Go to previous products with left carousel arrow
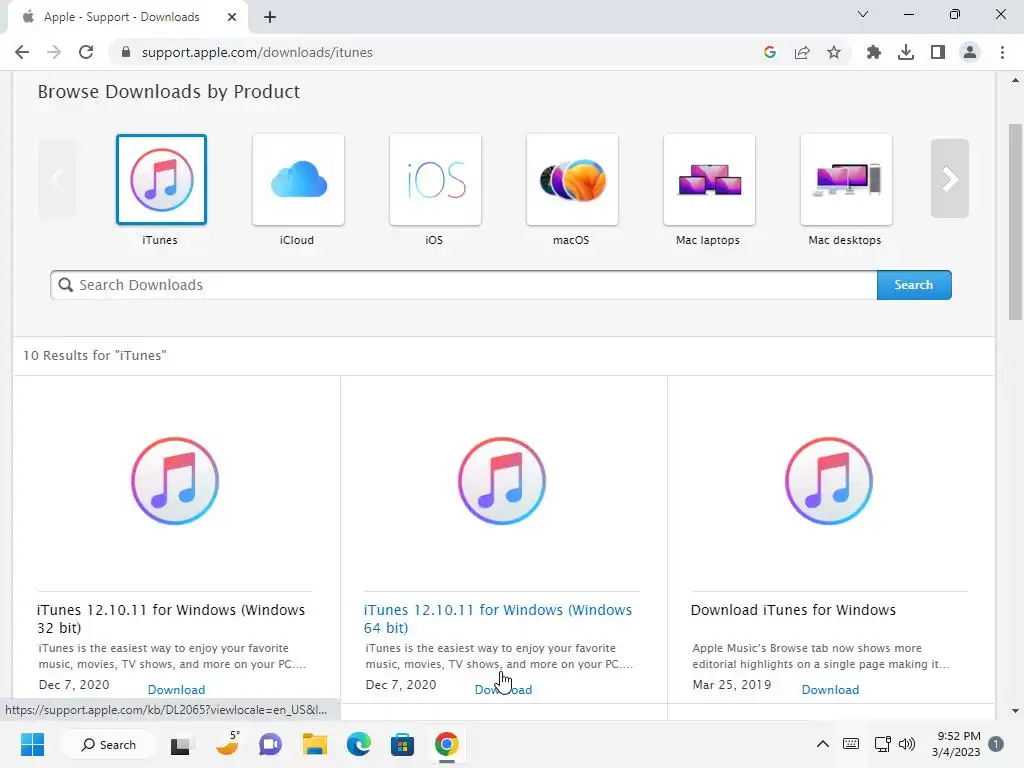 [57, 178]
